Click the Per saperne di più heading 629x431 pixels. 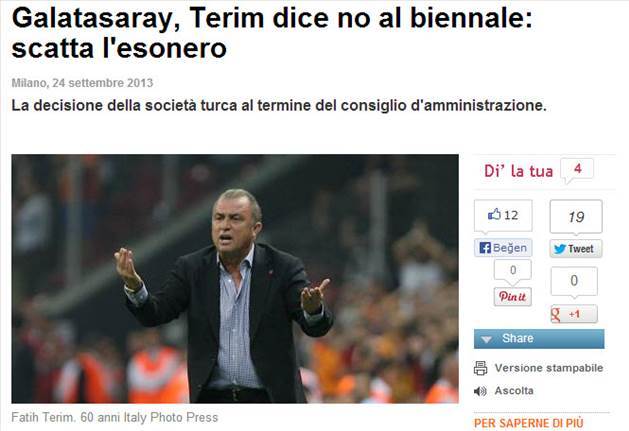[528, 423]
